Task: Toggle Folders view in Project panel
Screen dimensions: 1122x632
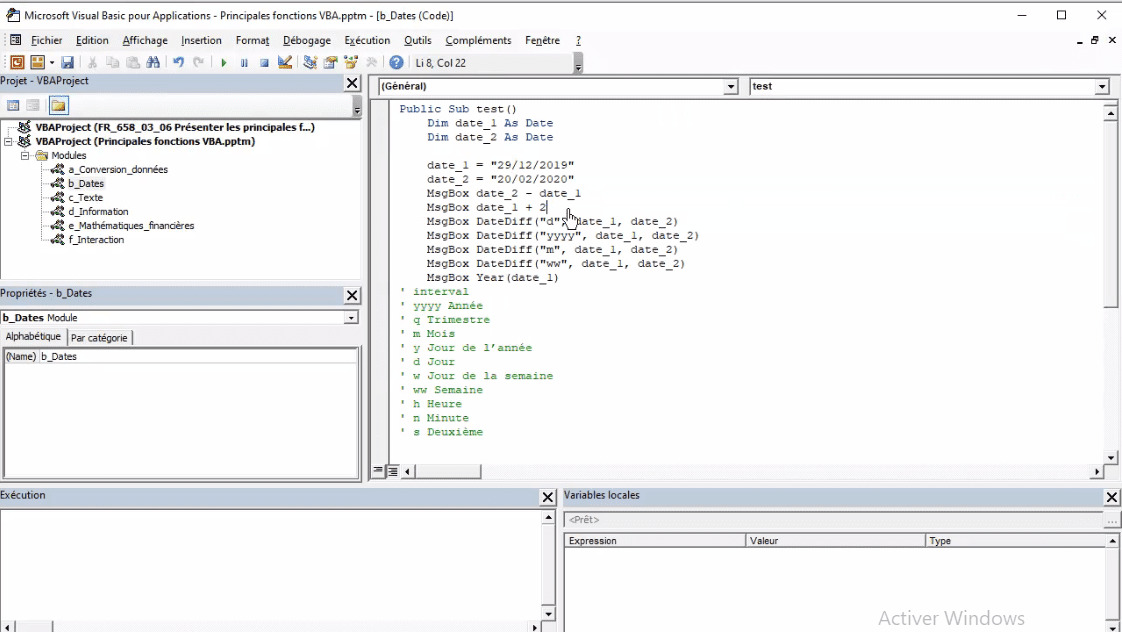Action: 58,106
